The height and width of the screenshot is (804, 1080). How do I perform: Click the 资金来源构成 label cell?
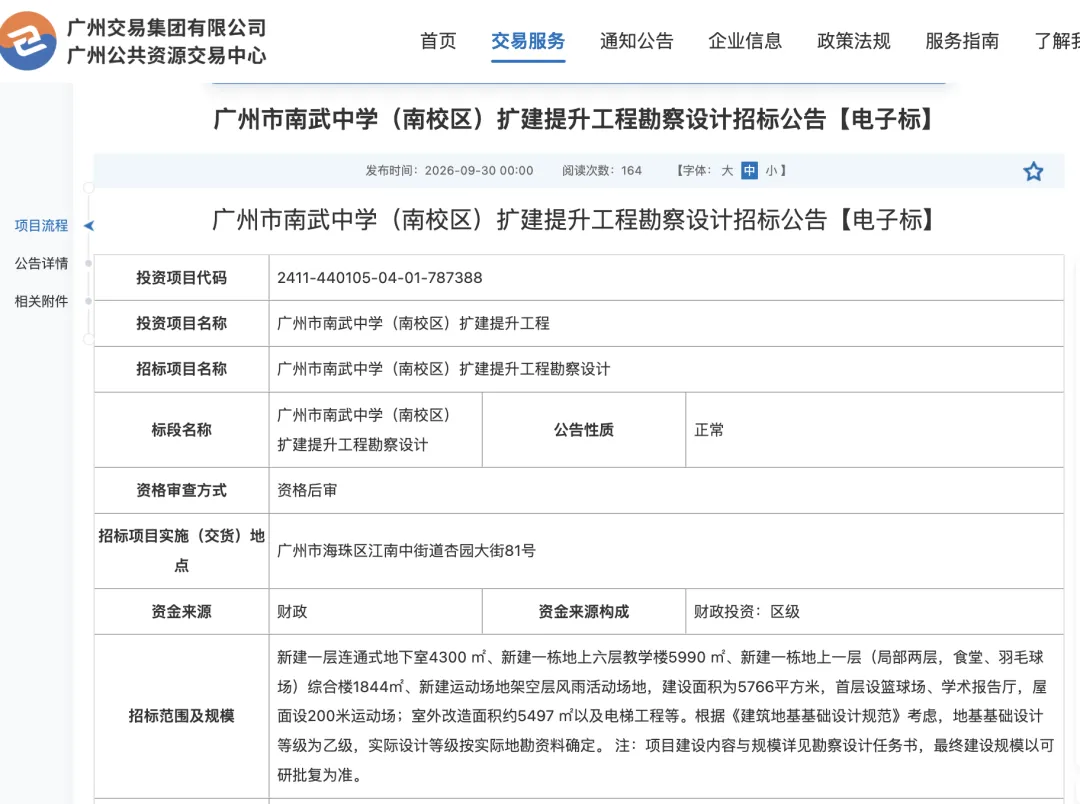point(583,612)
